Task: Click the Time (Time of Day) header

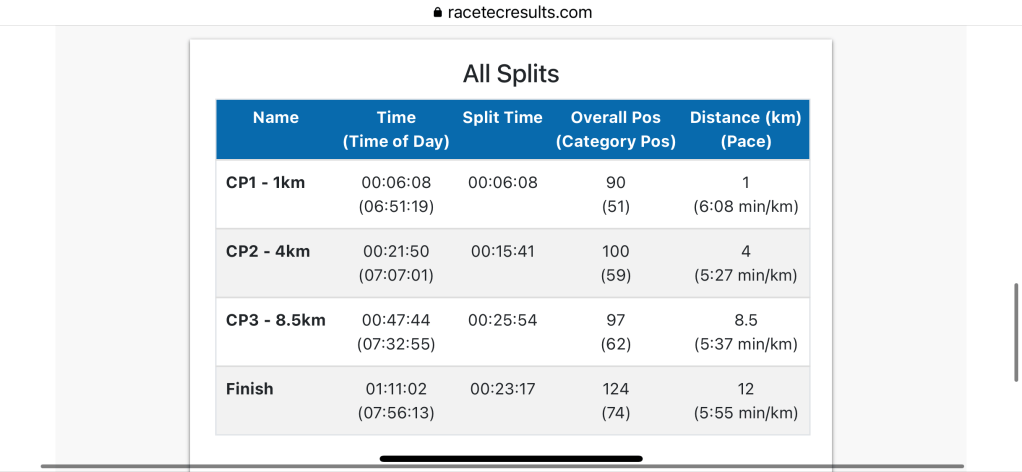Action: [x=396, y=130]
